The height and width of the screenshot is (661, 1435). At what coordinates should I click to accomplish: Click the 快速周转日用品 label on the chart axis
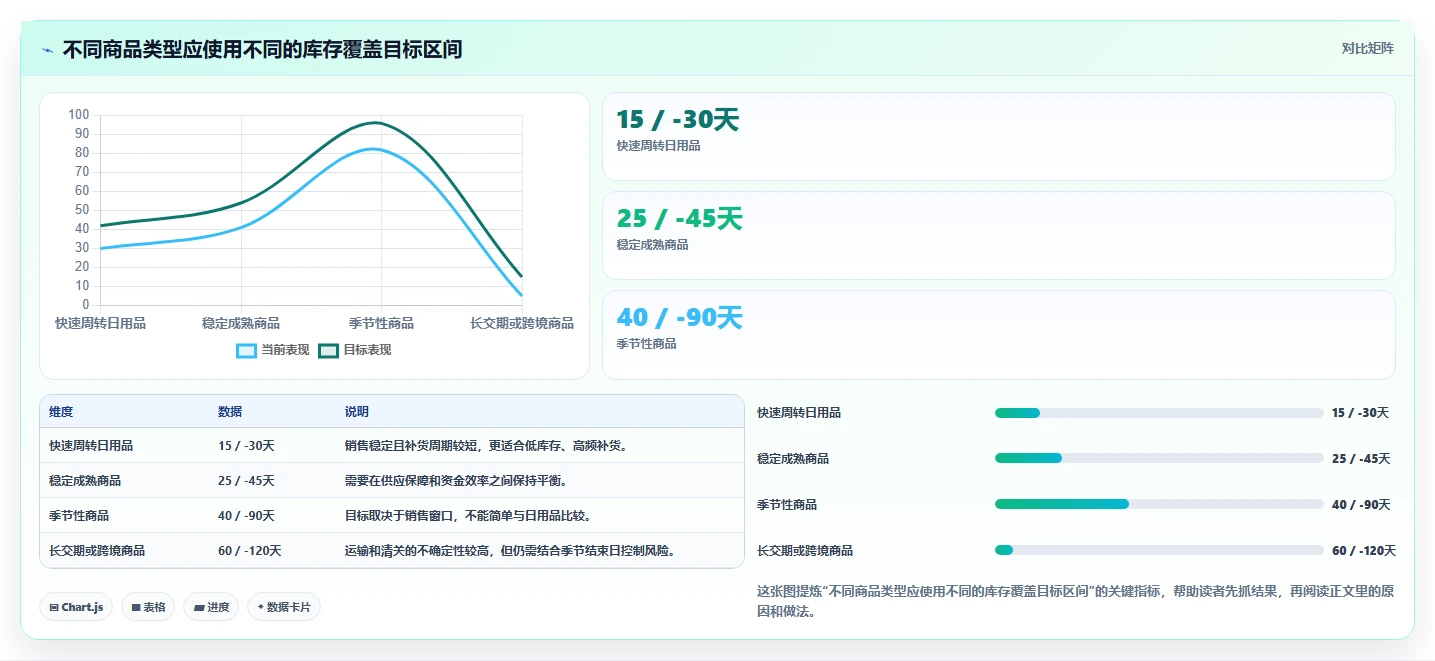click(100, 323)
